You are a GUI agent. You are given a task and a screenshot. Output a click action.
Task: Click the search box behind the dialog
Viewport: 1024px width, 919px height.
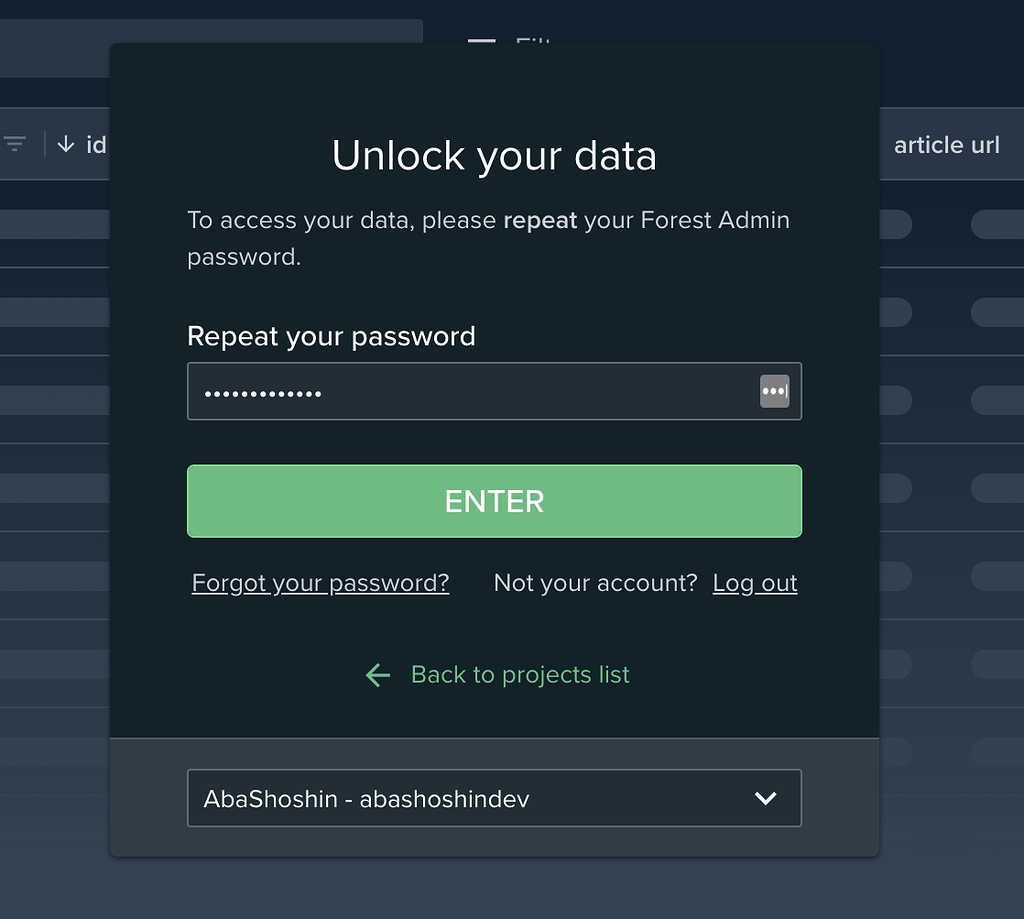[x=211, y=48]
